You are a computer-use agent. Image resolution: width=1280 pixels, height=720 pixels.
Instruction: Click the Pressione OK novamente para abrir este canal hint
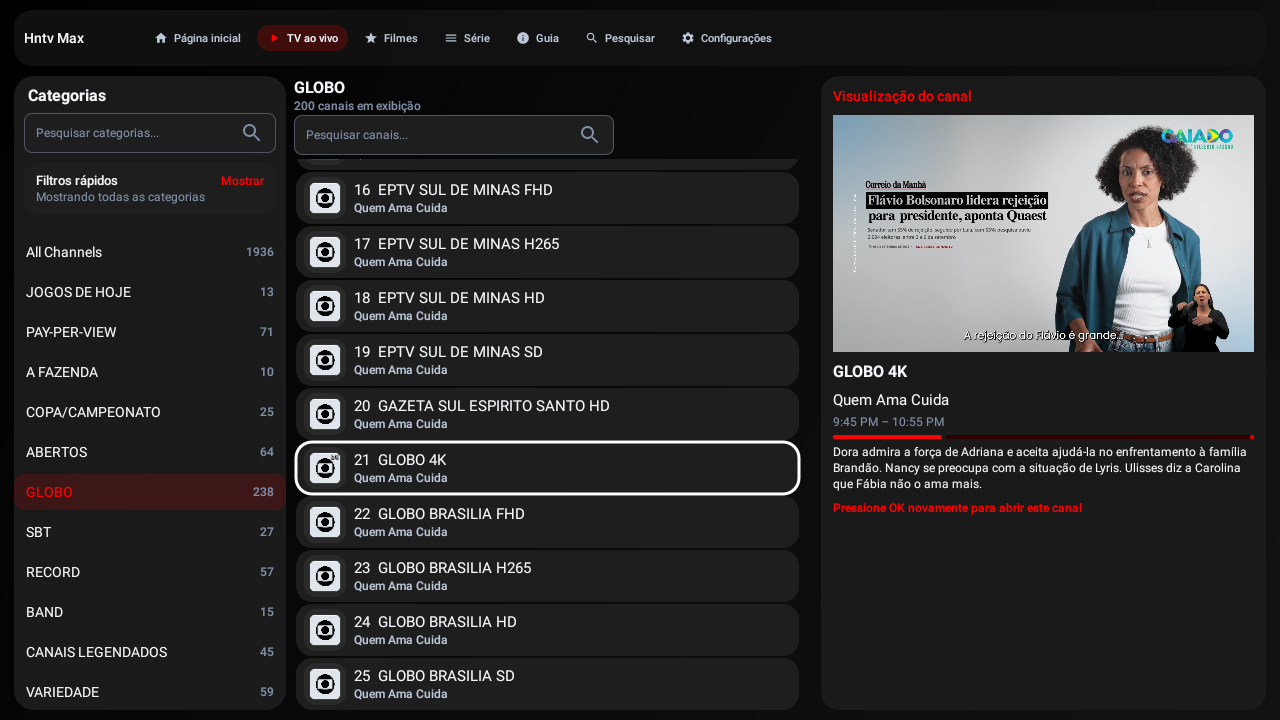pos(957,508)
